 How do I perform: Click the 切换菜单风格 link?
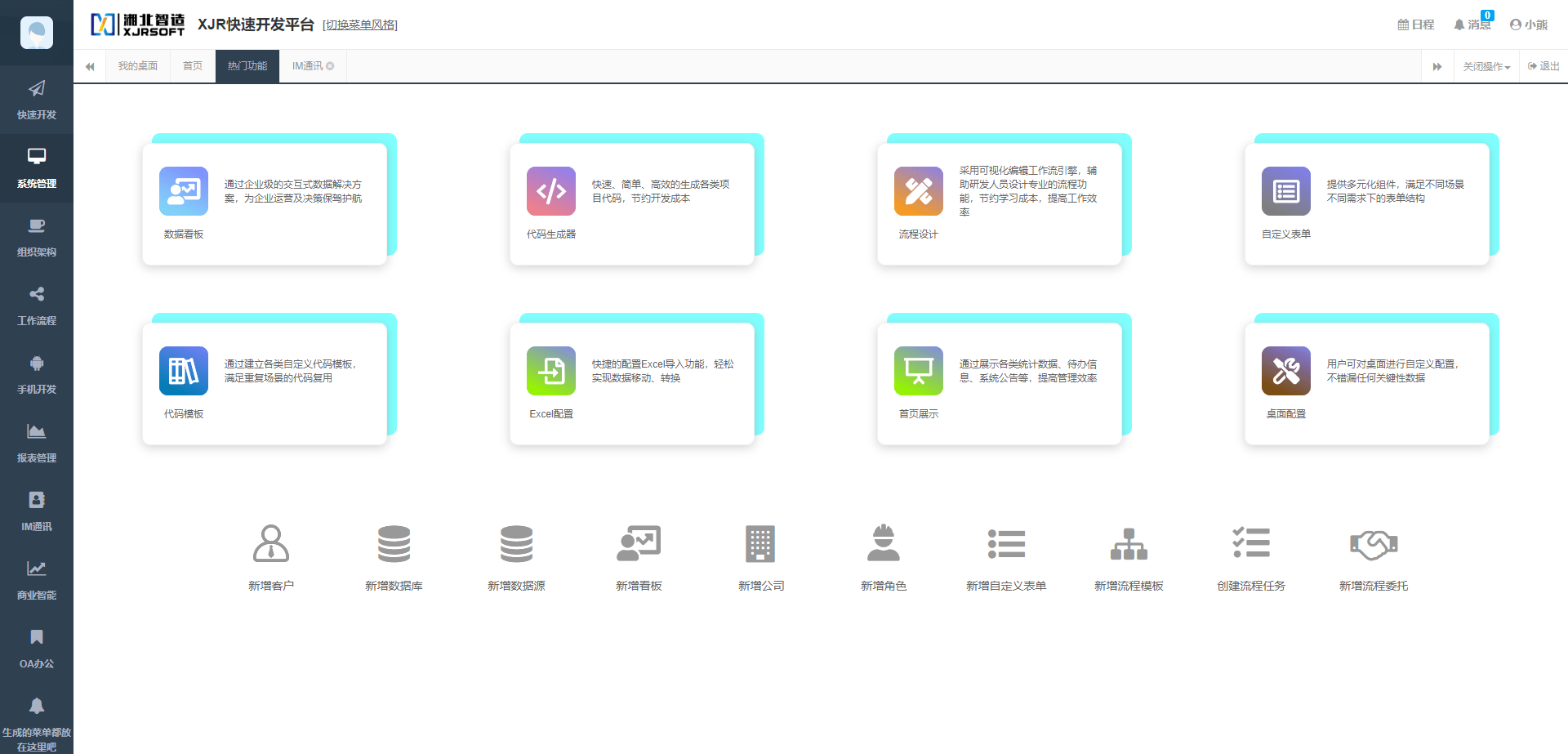[x=360, y=25]
